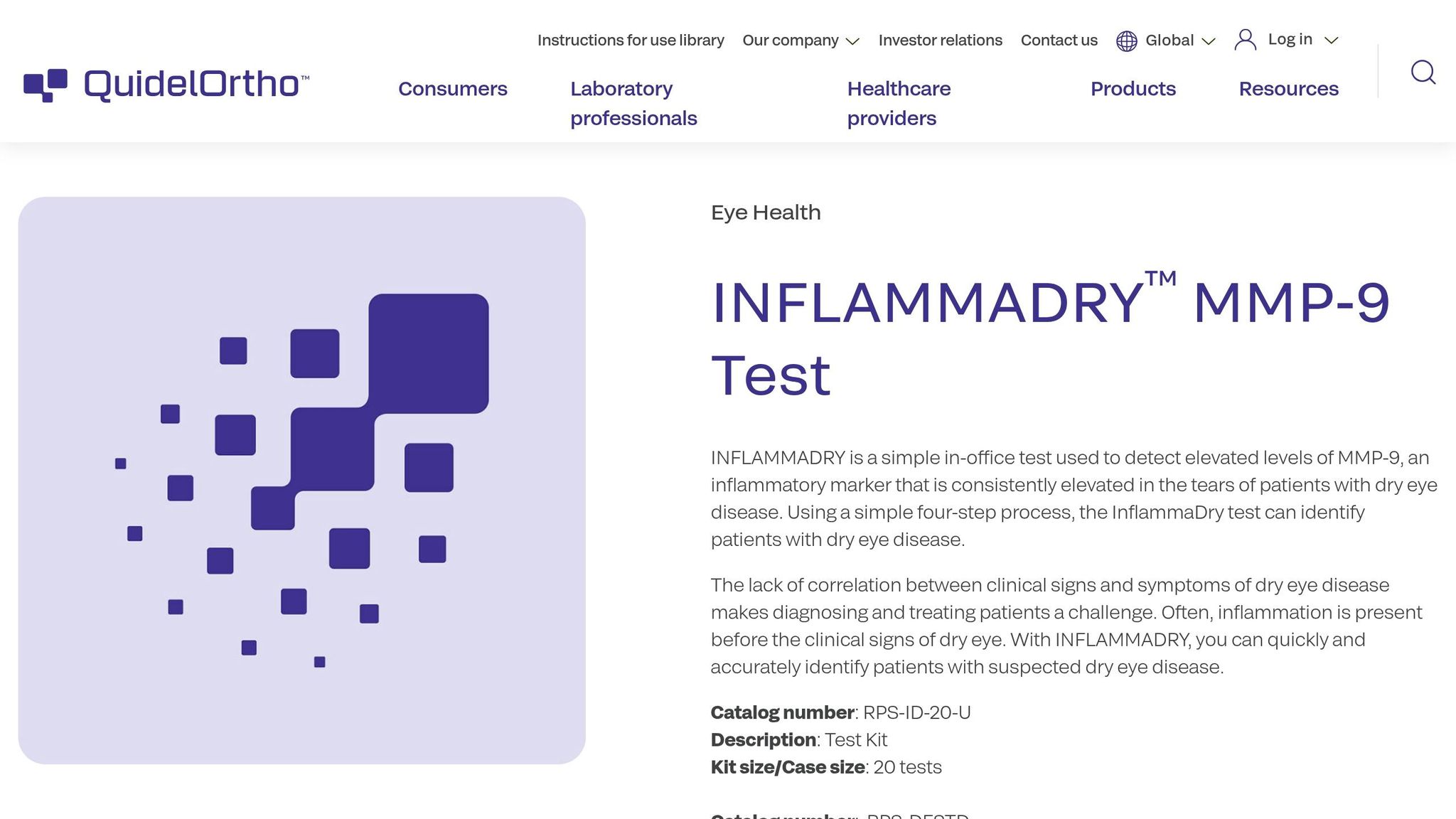Expand the Log in dropdown chevron
The width and height of the screenshot is (1456, 819).
1331,41
